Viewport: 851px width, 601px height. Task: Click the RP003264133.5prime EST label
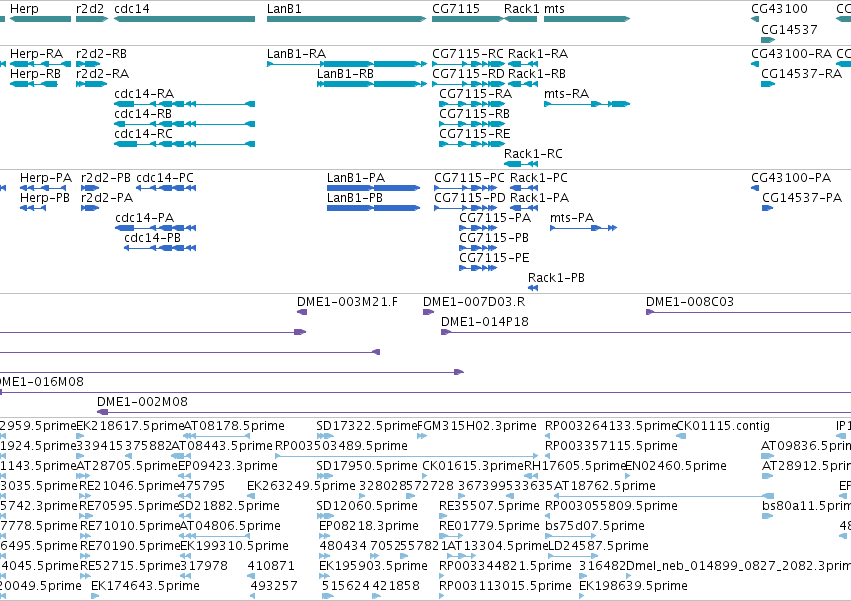pos(611,426)
